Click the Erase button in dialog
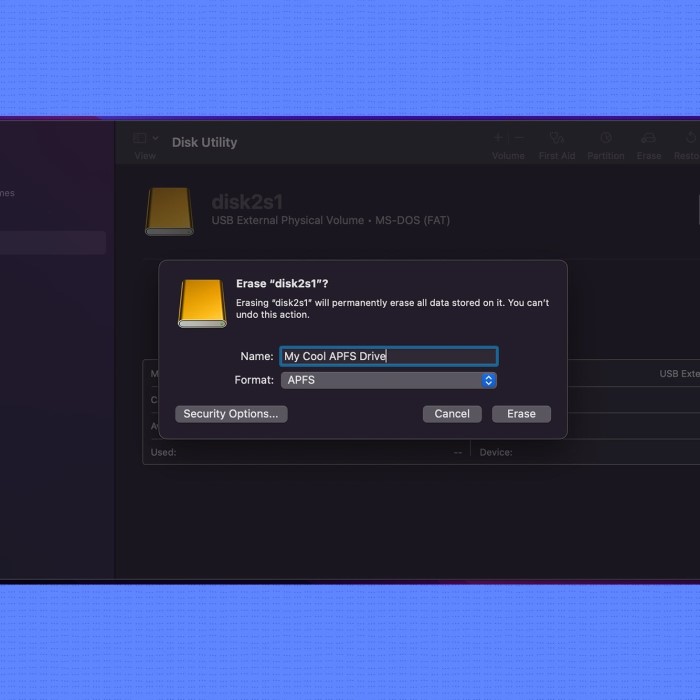The image size is (700, 700). click(x=521, y=414)
